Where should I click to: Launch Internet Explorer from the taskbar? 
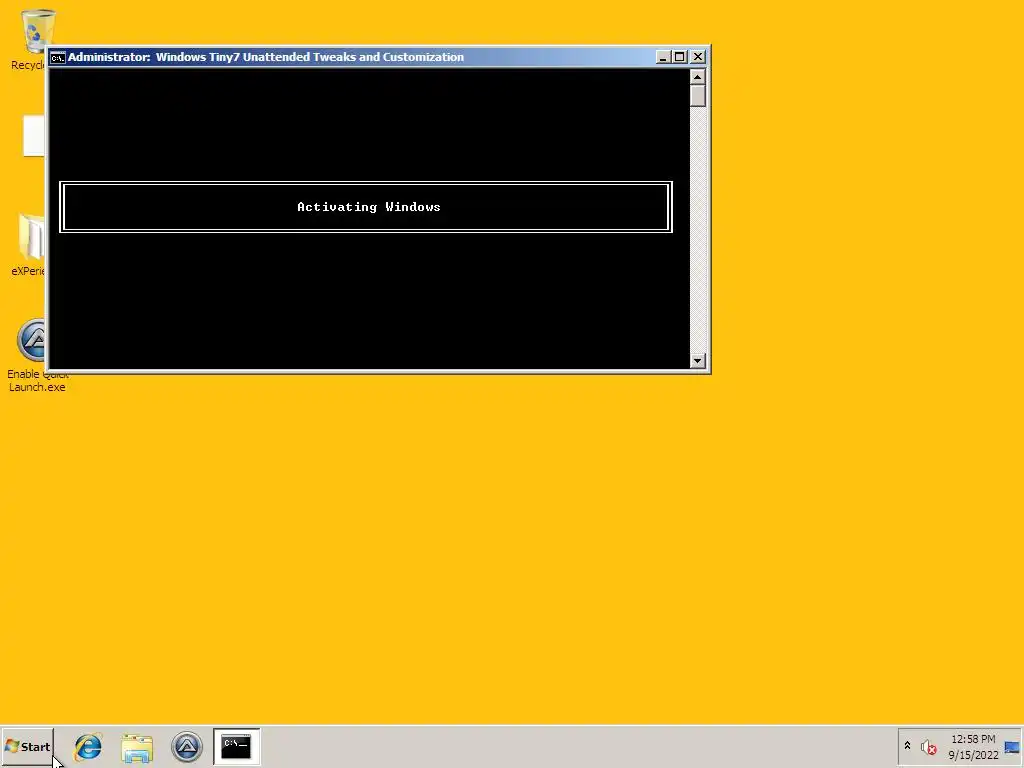coord(88,746)
